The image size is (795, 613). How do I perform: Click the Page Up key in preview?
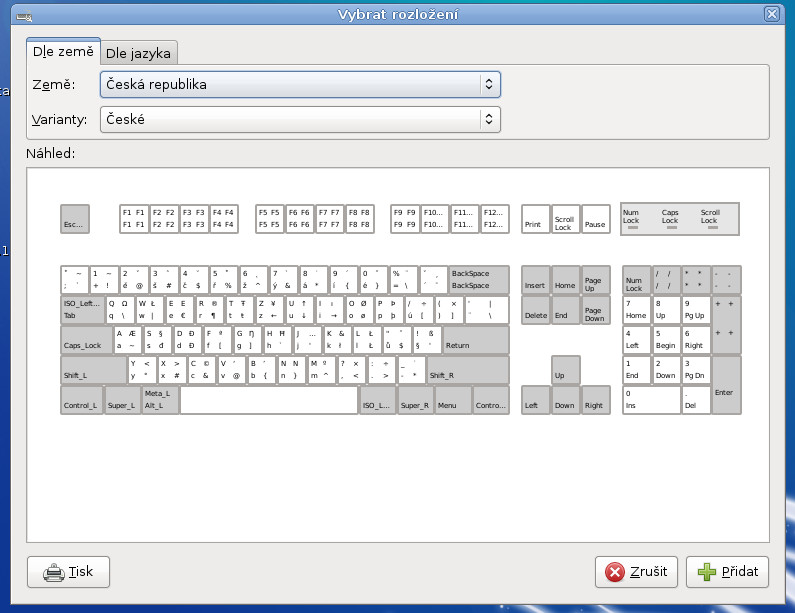point(596,279)
